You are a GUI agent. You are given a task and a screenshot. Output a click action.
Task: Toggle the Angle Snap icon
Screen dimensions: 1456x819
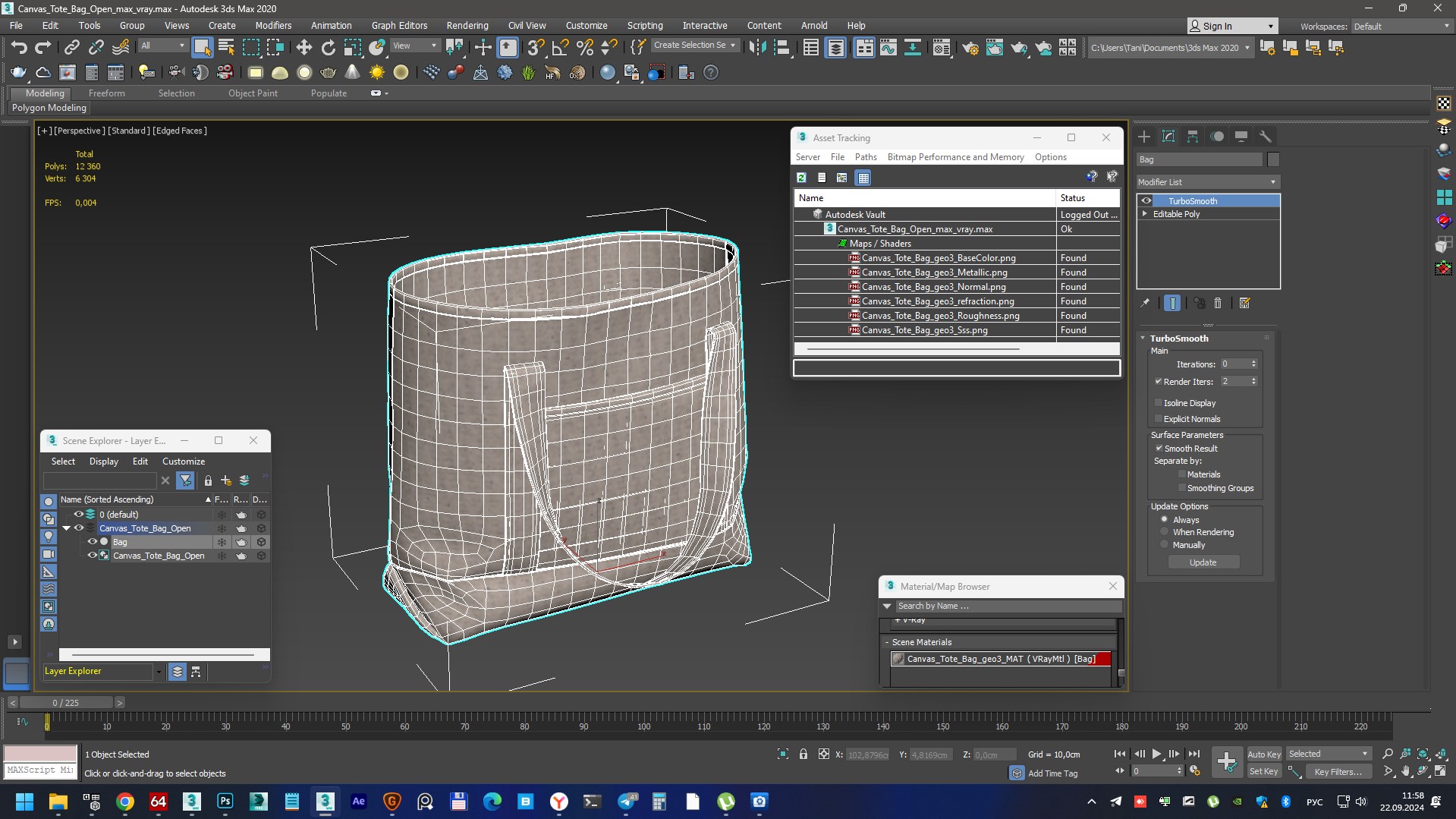pos(560,48)
